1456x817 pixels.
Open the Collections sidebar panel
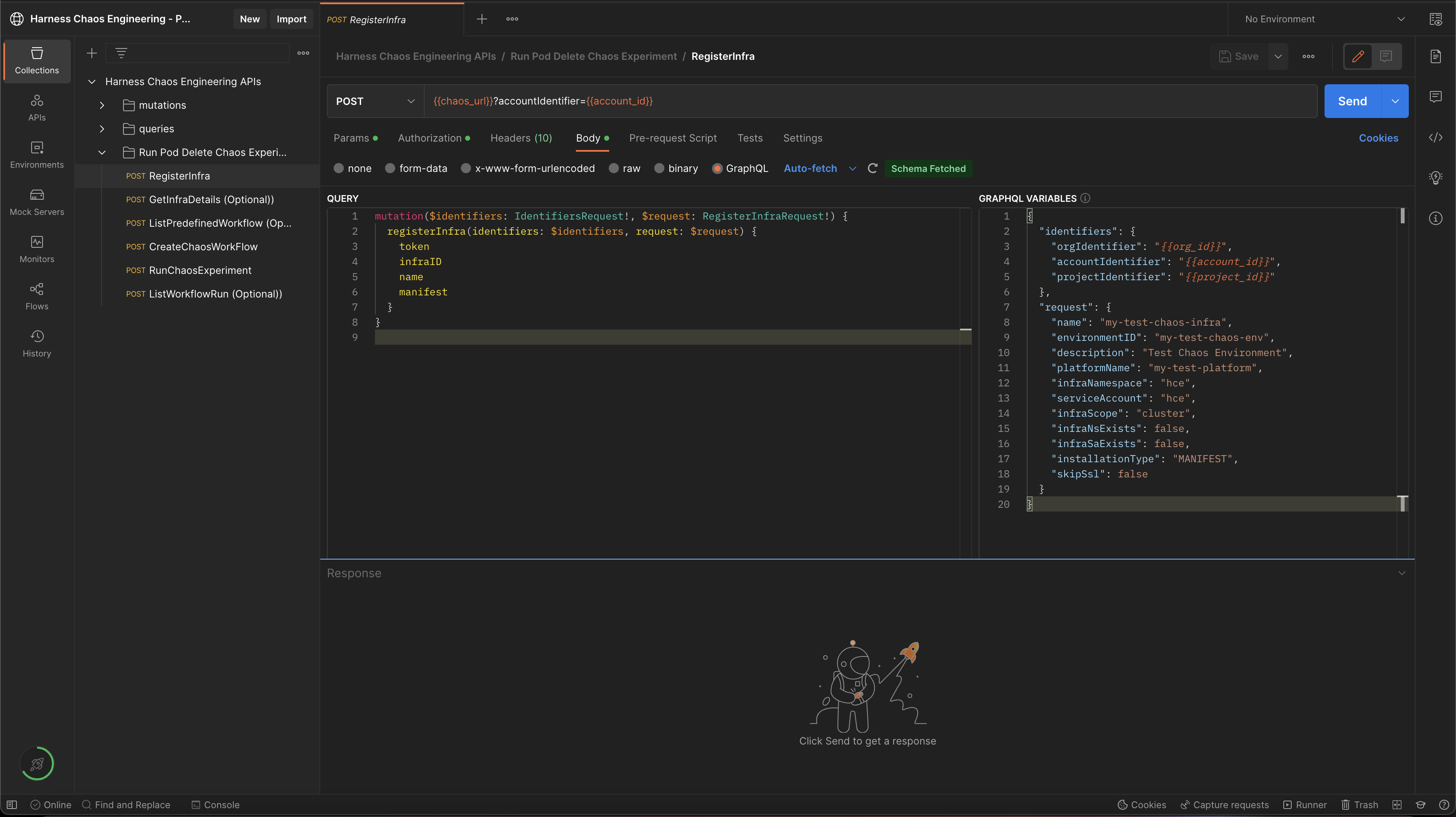tap(37, 61)
